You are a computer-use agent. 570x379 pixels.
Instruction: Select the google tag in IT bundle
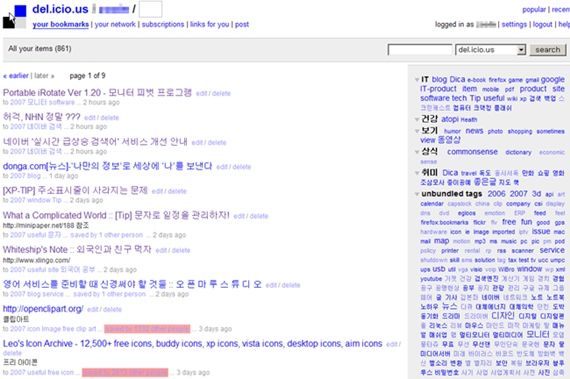[553, 80]
